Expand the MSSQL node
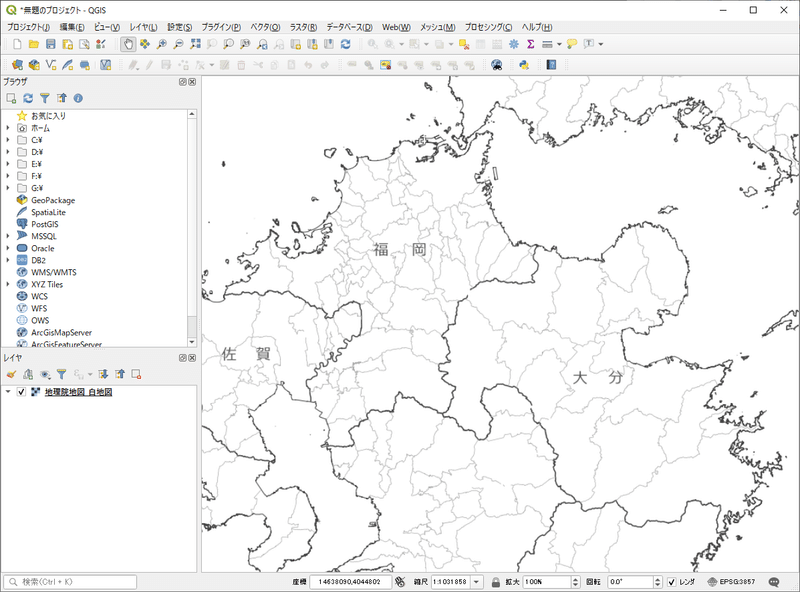Viewport: 800px width, 592px height. pos(8,236)
